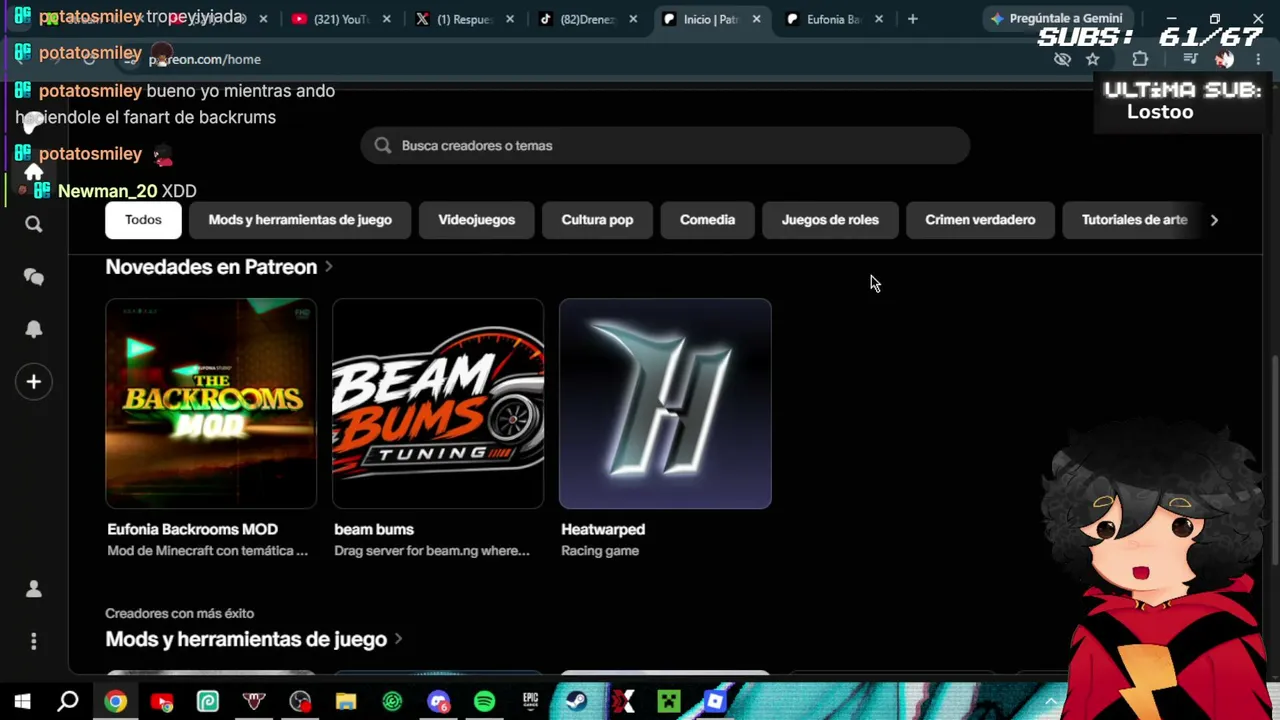Expand Novedades en Patreon section arrow

pyautogui.click(x=328, y=267)
